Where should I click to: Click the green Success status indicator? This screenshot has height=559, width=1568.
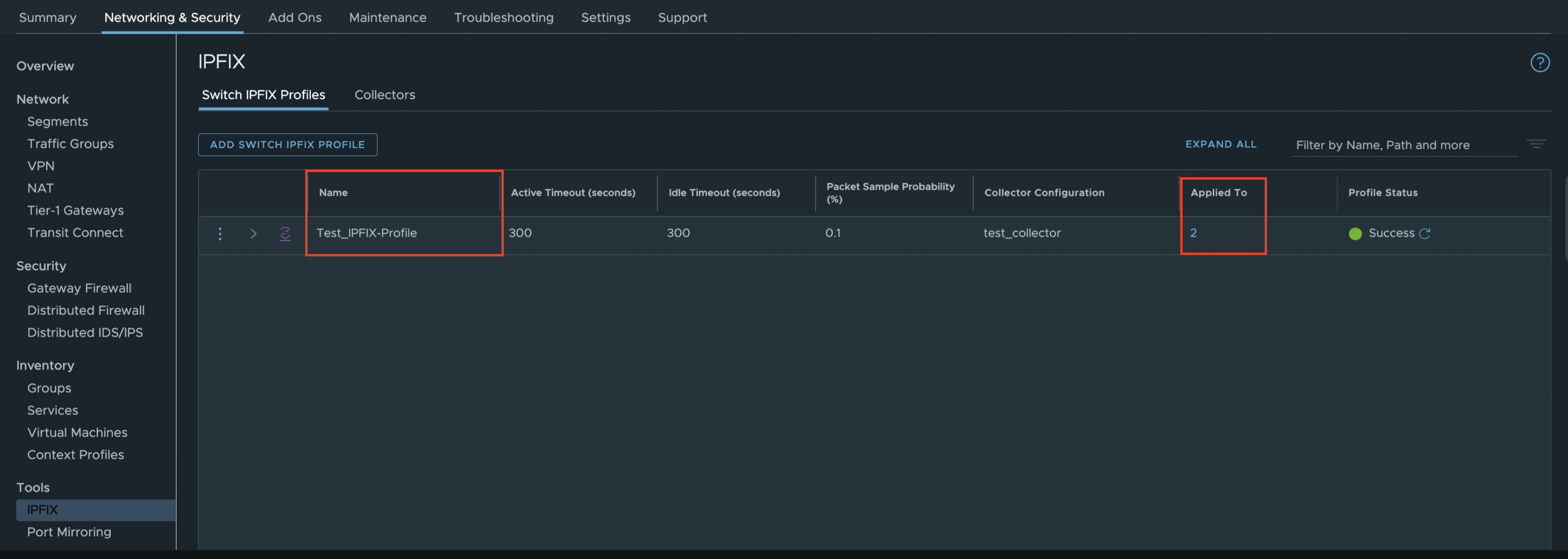[1355, 234]
